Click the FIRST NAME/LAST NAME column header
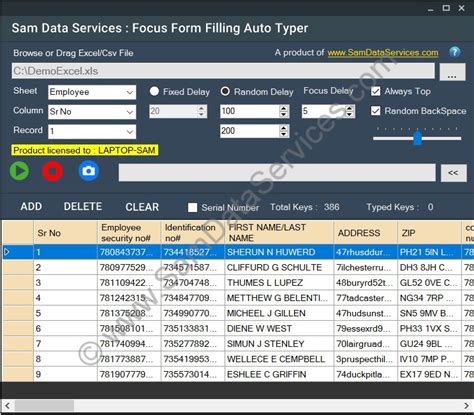 coord(279,233)
